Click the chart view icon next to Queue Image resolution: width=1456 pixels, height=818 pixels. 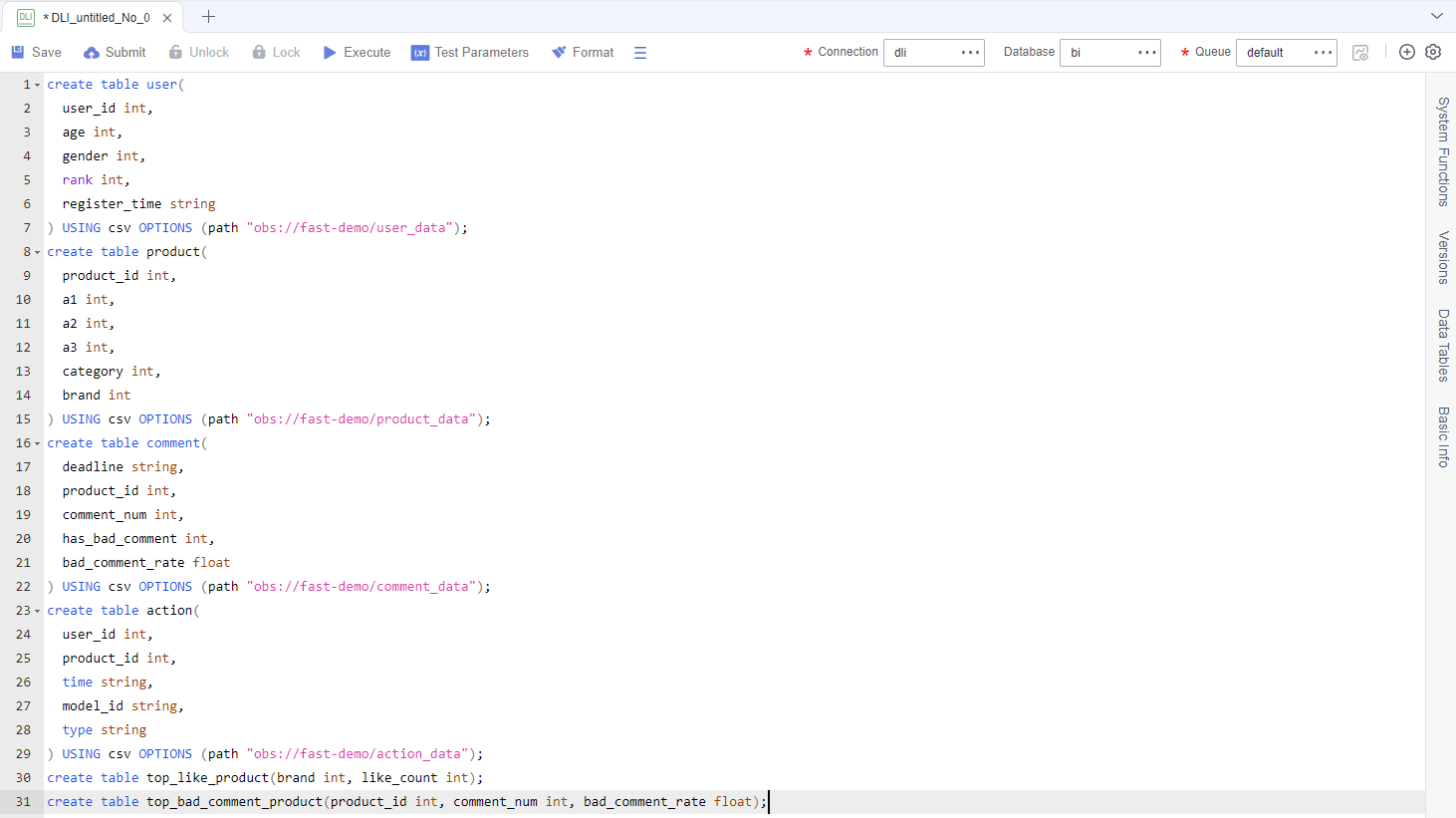pyautogui.click(x=1360, y=53)
